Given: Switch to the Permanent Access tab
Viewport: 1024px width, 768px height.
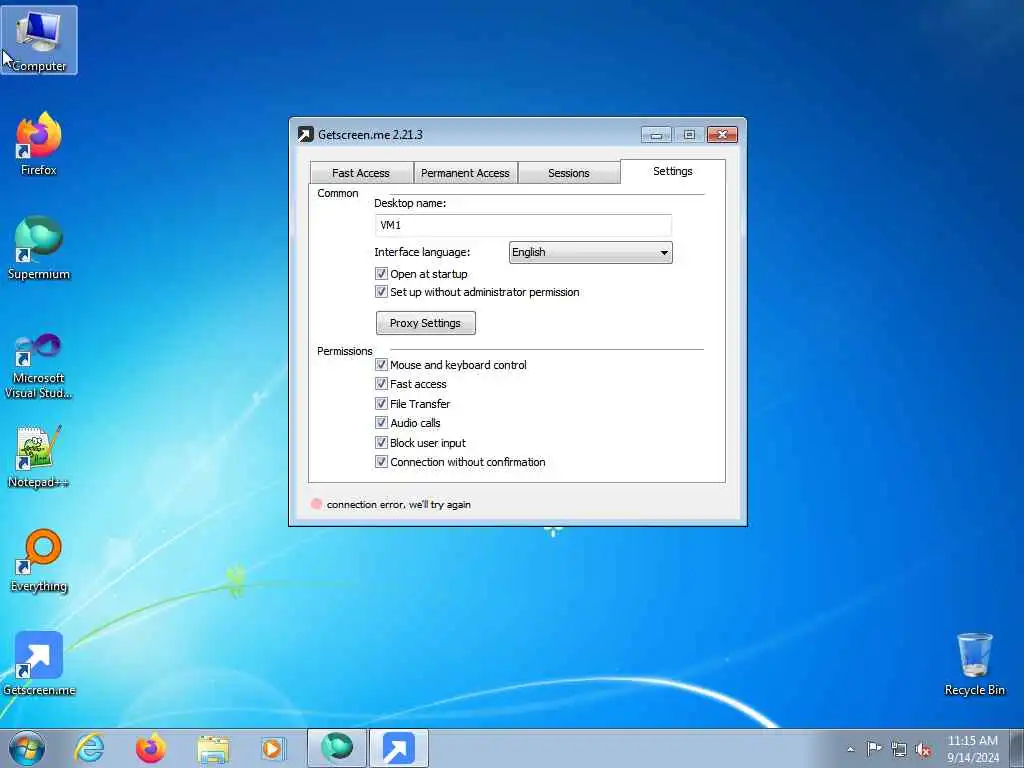Looking at the screenshot, I should pos(465,173).
